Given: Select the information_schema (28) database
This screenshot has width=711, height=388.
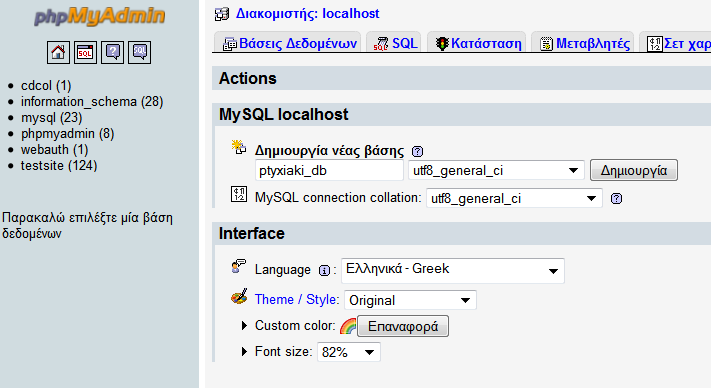Looking at the screenshot, I should pos(92,102).
